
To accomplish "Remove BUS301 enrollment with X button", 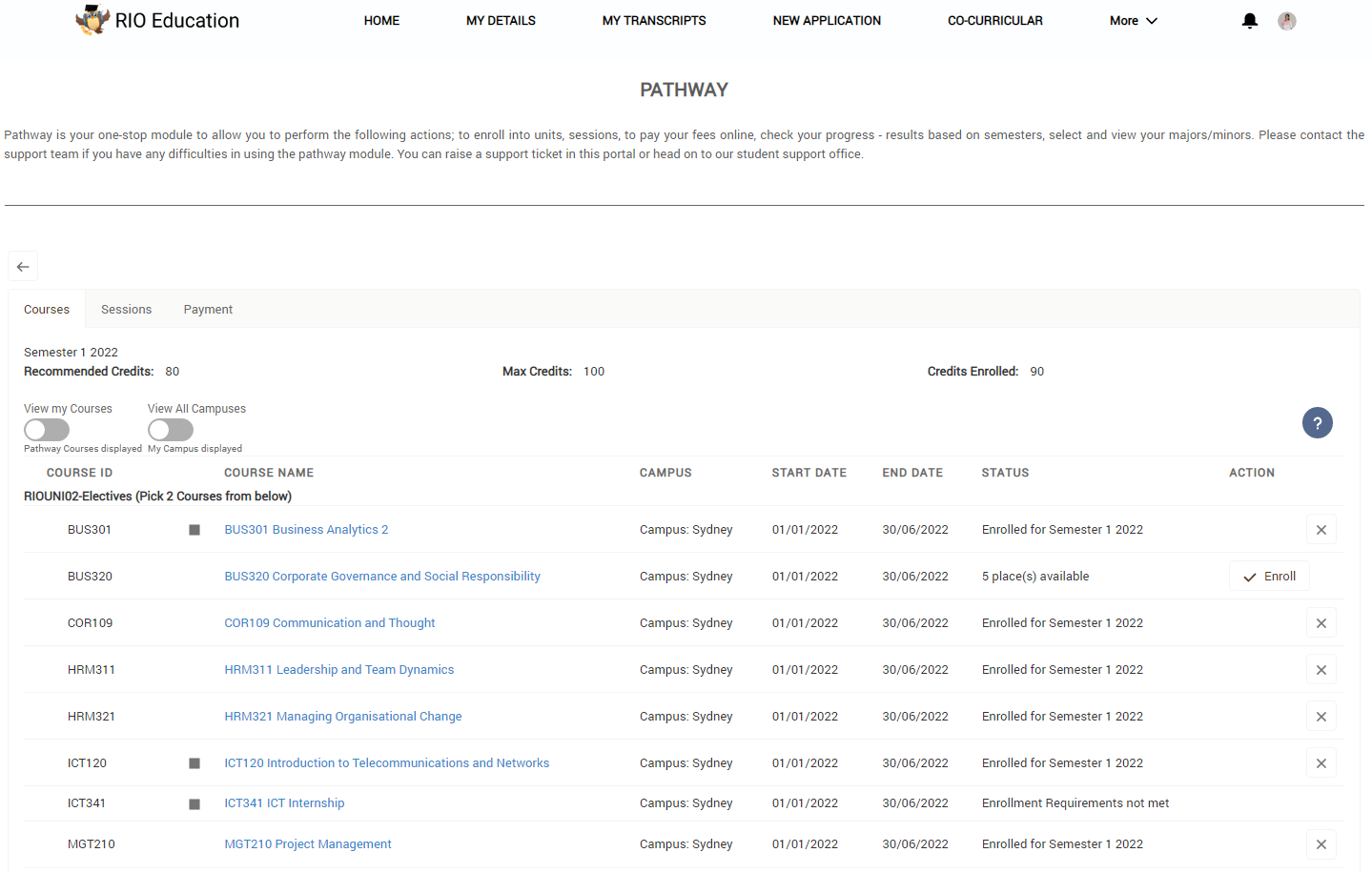I will [1321, 530].
